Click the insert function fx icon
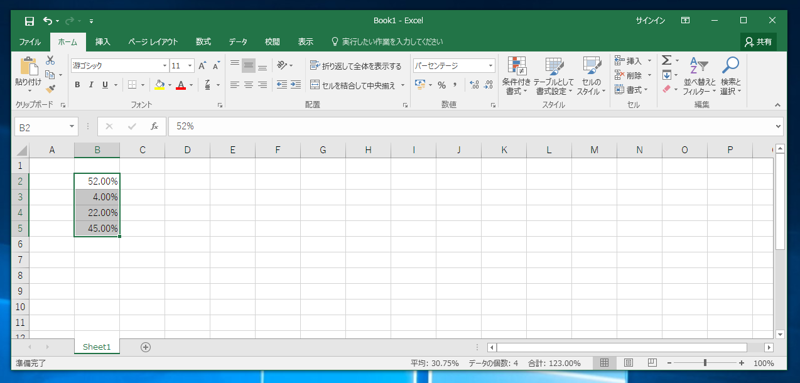This screenshot has height=383, width=800. coord(154,126)
